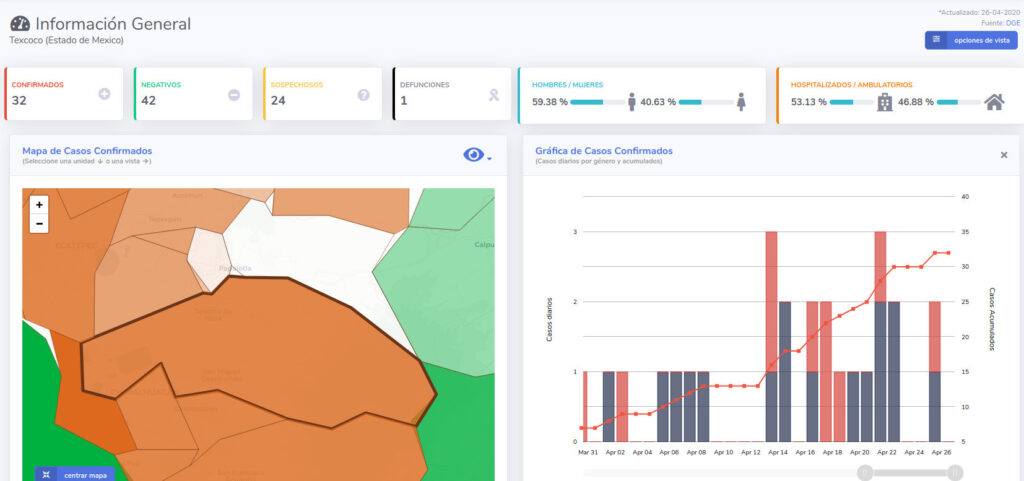The height and width of the screenshot is (481, 1024).
Task: Click the female figure icon
Action: click(741, 102)
